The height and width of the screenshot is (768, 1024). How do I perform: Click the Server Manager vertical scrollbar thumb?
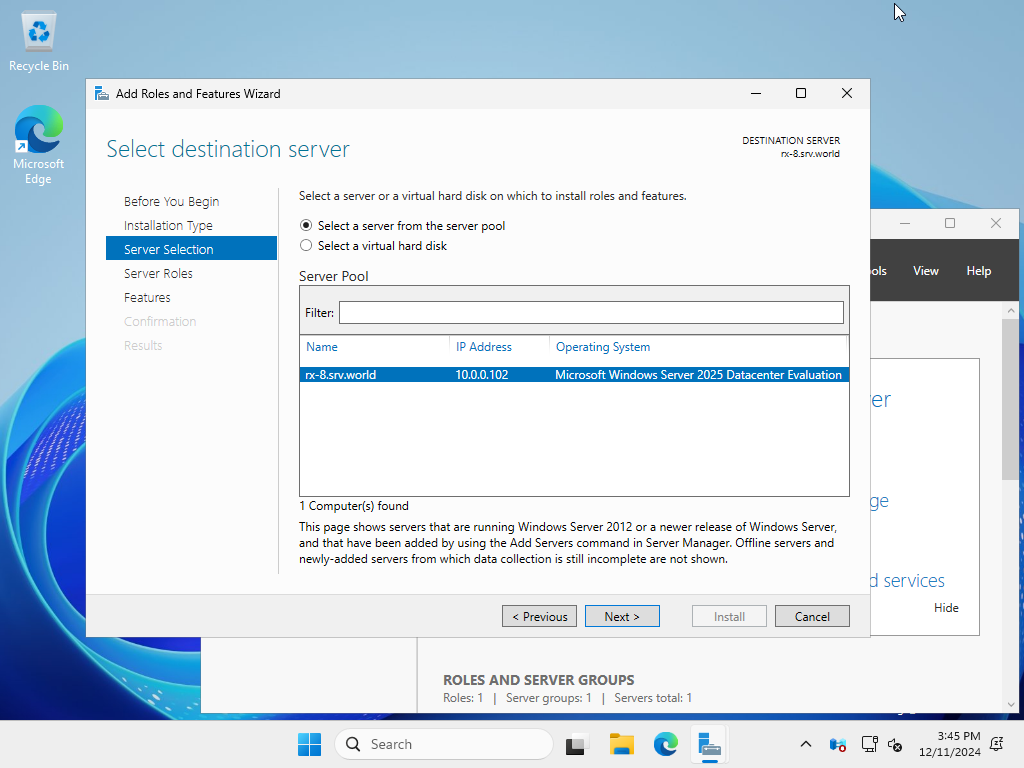click(x=1011, y=400)
